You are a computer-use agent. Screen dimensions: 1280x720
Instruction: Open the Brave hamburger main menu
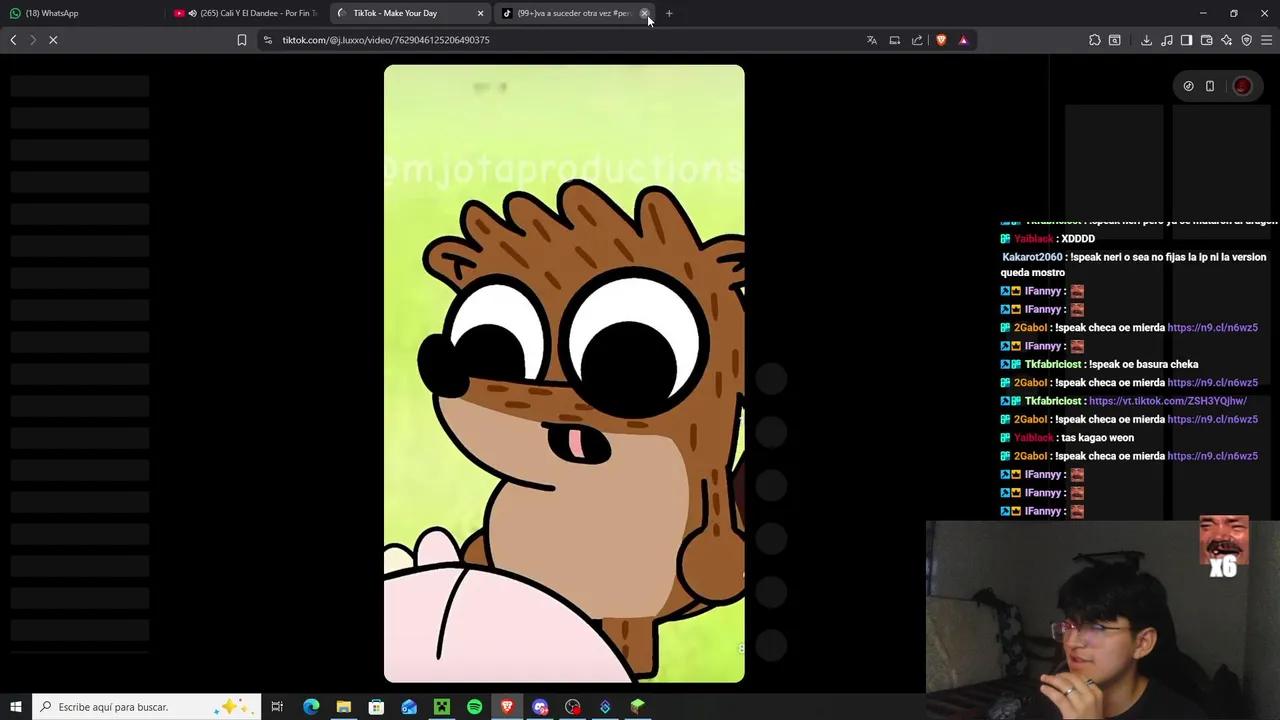(1266, 40)
